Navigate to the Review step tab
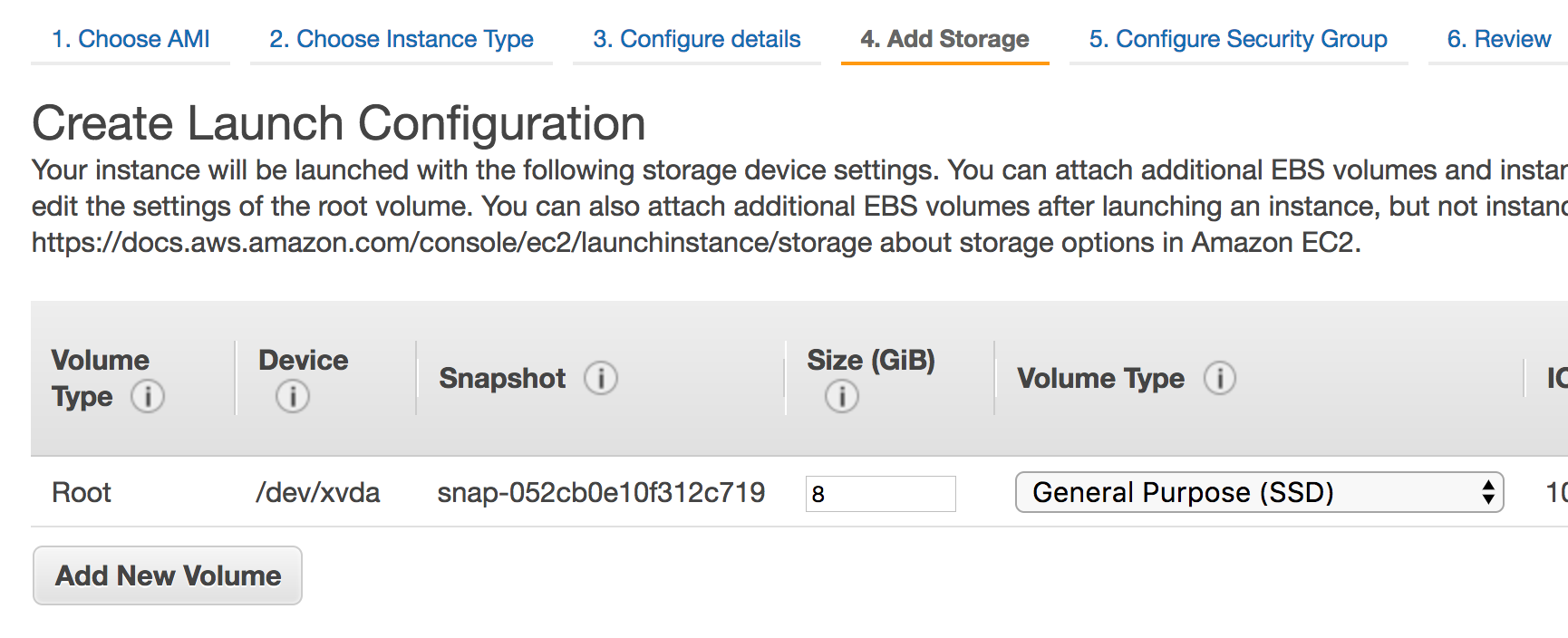The image size is (1568, 638). pyautogui.click(x=1498, y=39)
